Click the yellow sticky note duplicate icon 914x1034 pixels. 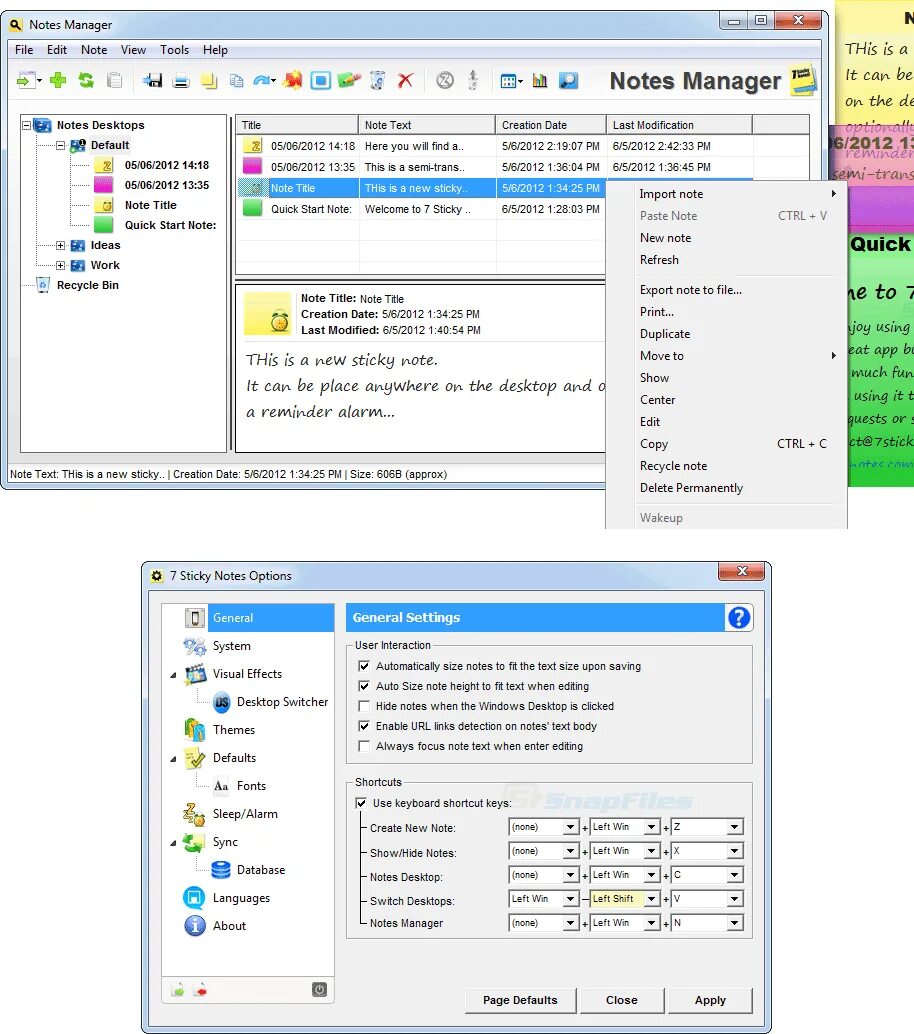pos(209,81)
